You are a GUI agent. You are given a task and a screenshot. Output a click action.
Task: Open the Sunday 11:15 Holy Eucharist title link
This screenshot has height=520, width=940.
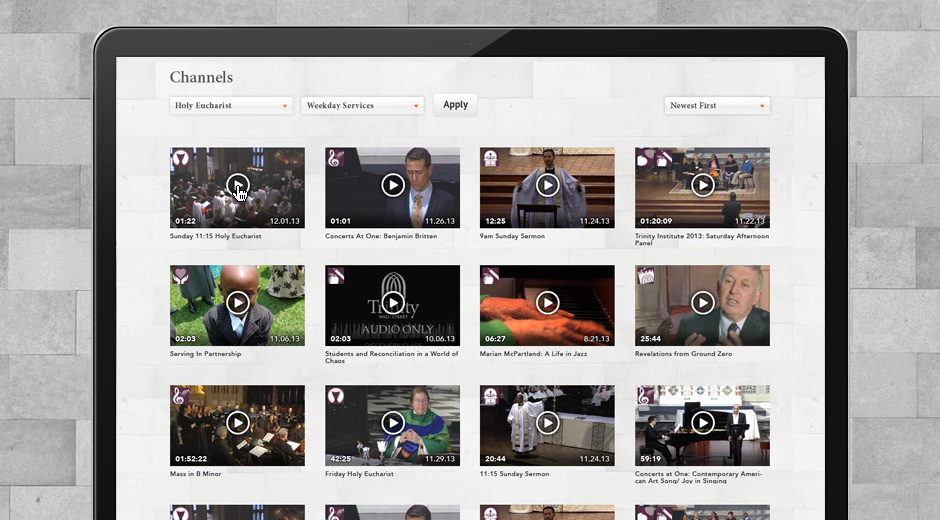(215, 236)
